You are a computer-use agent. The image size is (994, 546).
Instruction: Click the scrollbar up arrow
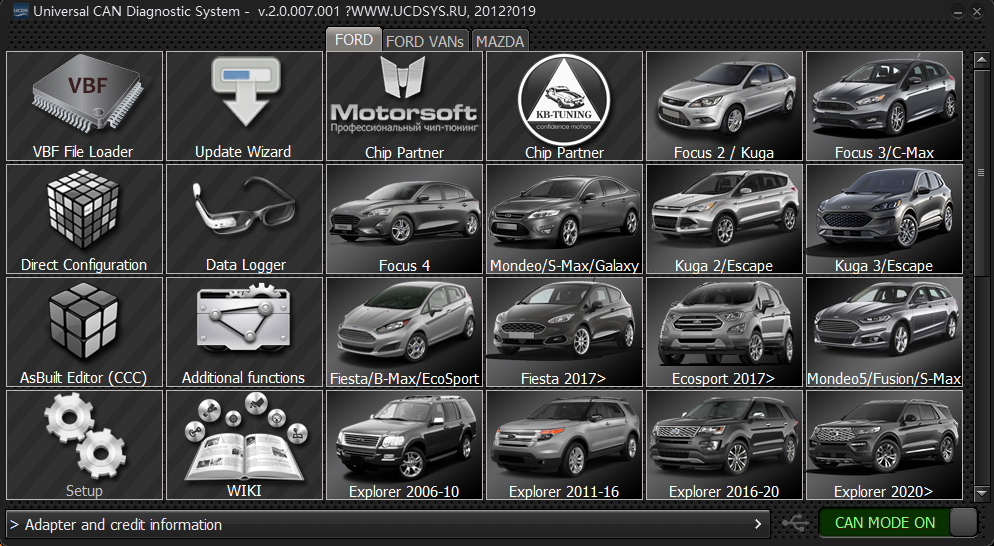(x=981, y=60)
